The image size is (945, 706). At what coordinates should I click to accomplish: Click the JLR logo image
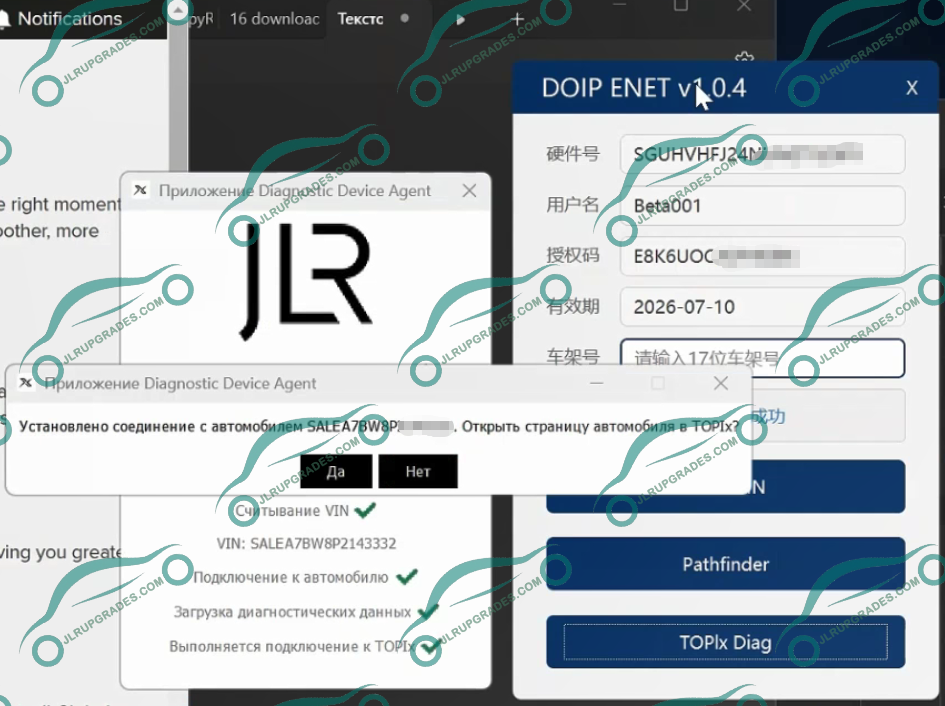point(306,281)
